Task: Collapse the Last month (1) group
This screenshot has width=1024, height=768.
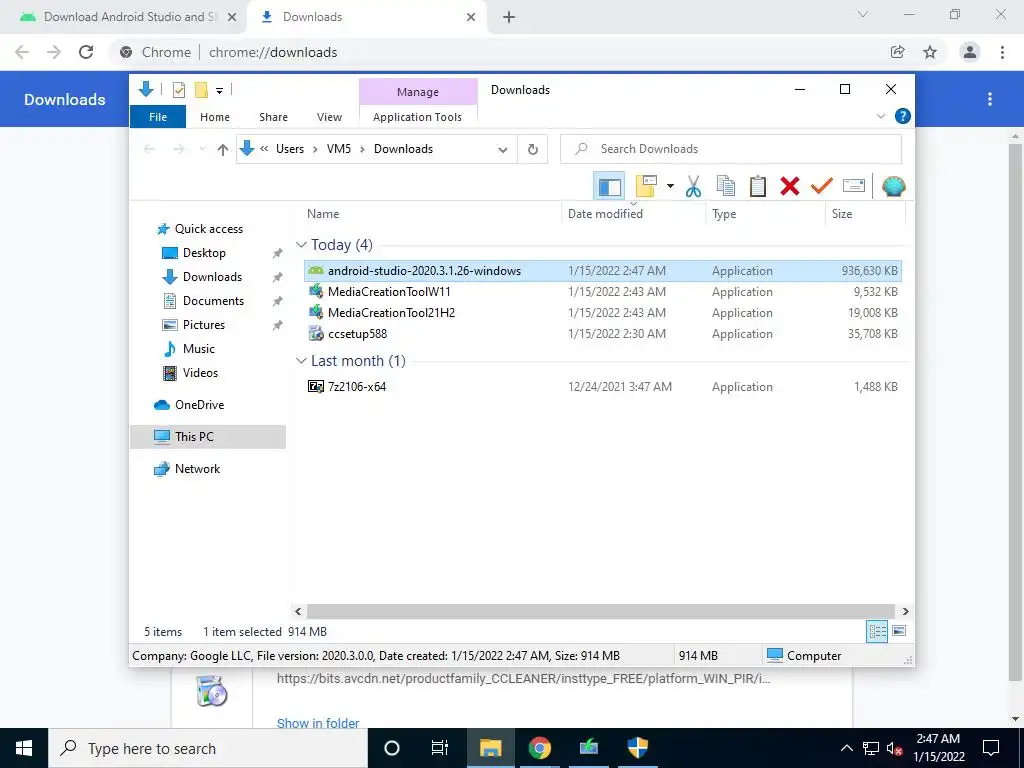Action: 301,361
